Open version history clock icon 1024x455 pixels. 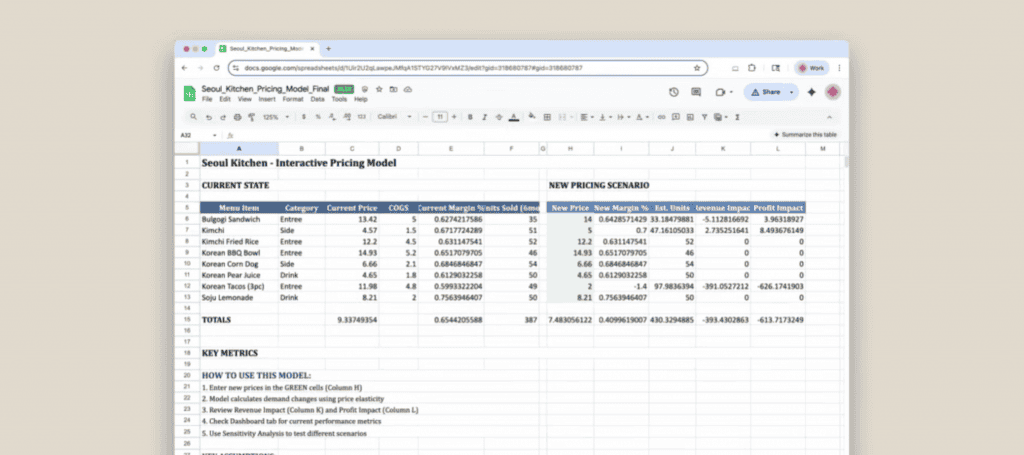[673, 92]
